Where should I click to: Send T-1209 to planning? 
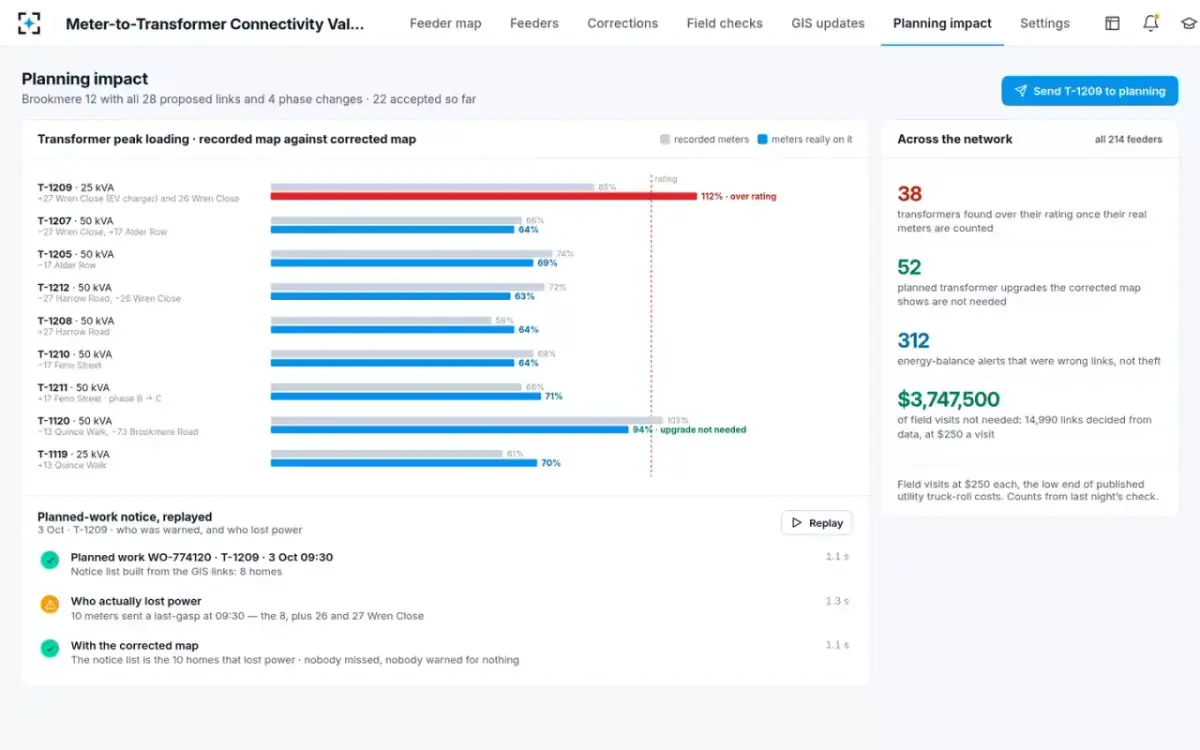click(x=1089, y=91)
